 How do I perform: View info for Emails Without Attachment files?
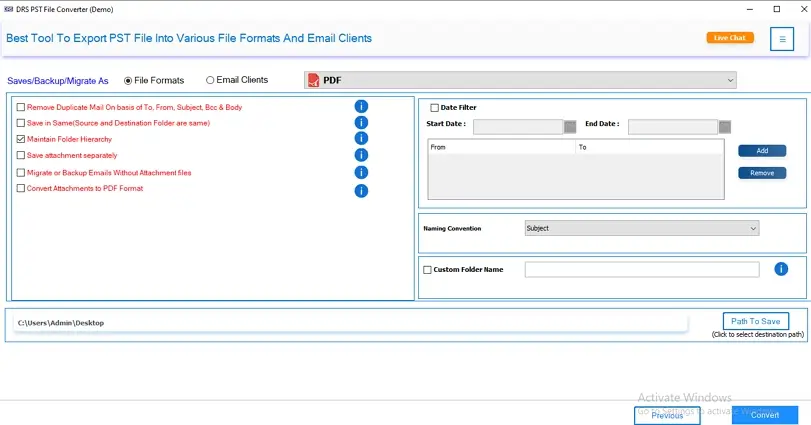(361, 172)
